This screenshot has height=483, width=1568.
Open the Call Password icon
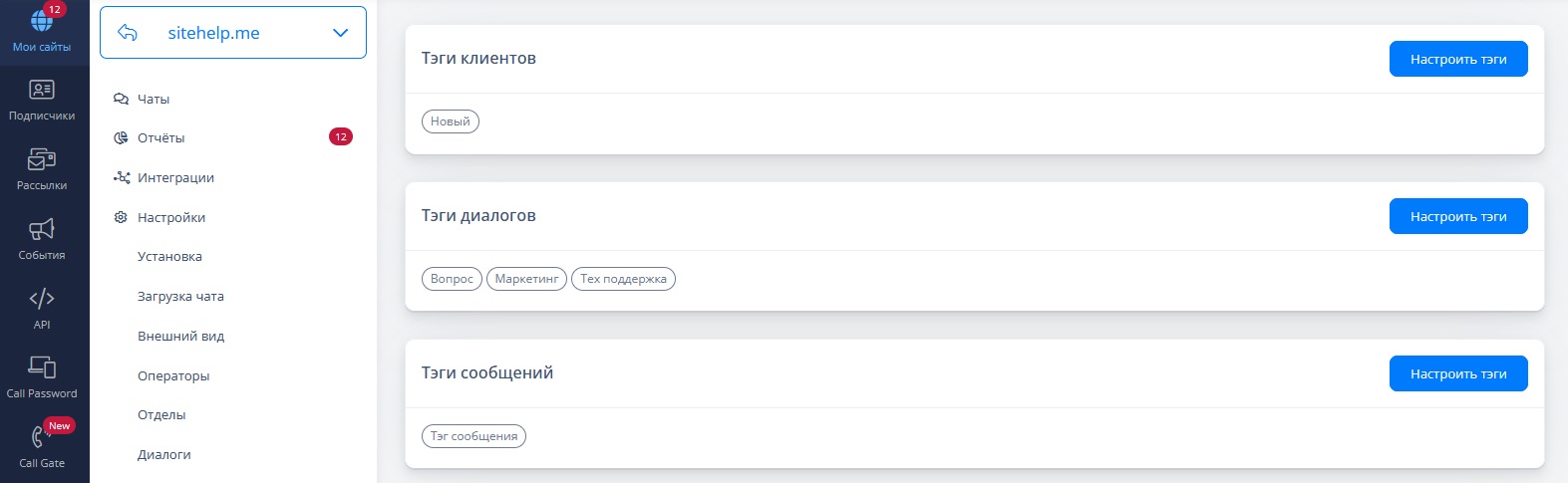click(x=42, y=367)
